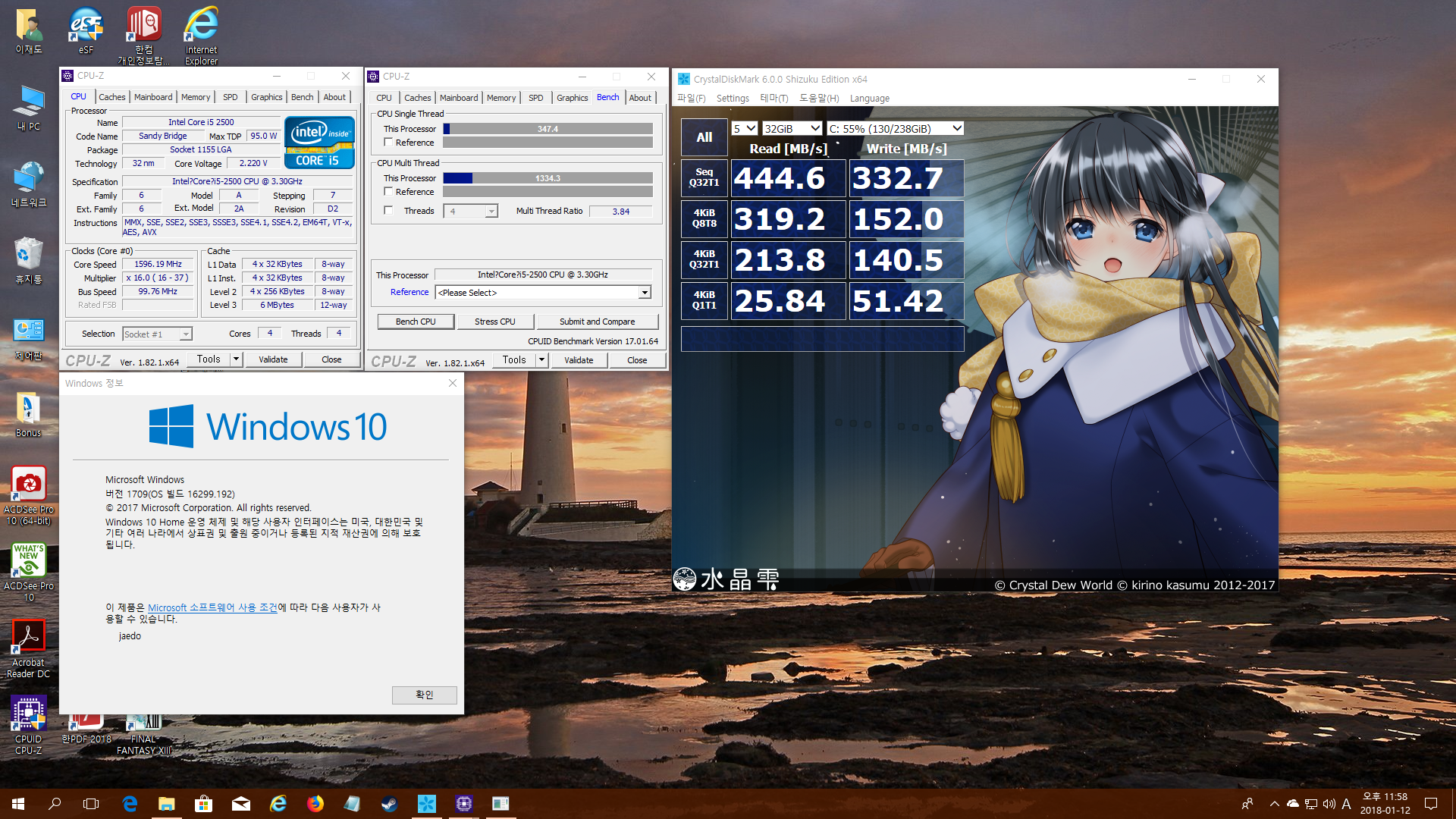
Task: Switch to CrystalDiskMark taskbar icon
Action: 427,804
